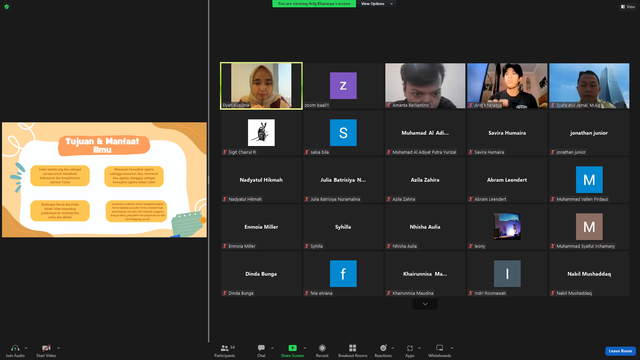Click the green encryption shield icon
This screenshot has height=360, width=640.
click(7, 7)
